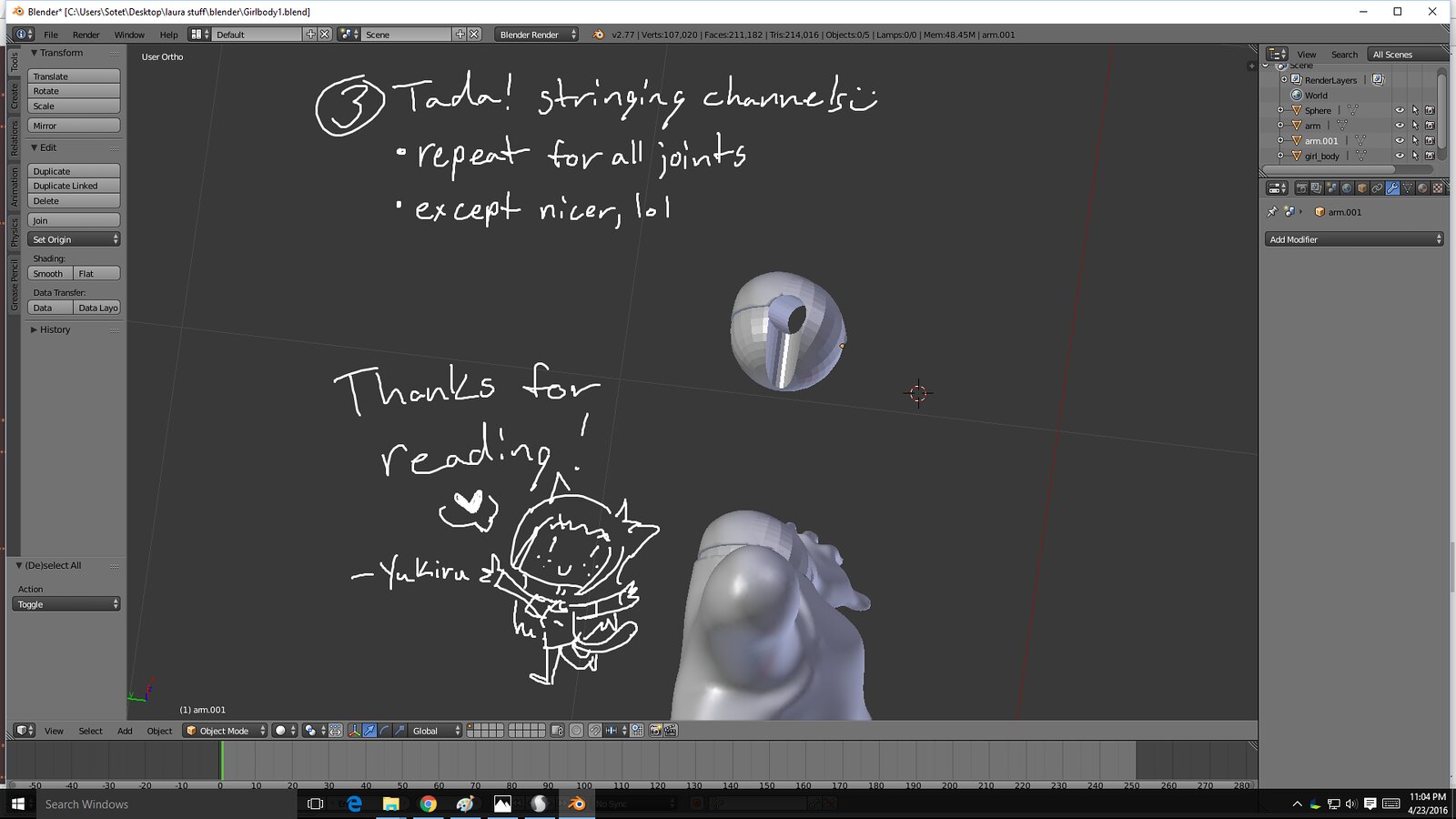
Task: Open the Material properties tab (sphere icon)
Action: (1423, 188)
